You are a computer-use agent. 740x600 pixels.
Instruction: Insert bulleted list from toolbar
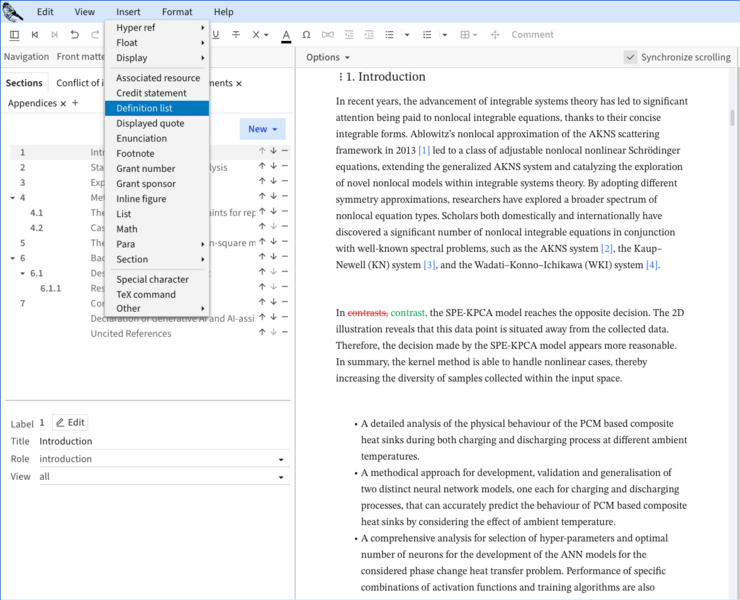389,34
